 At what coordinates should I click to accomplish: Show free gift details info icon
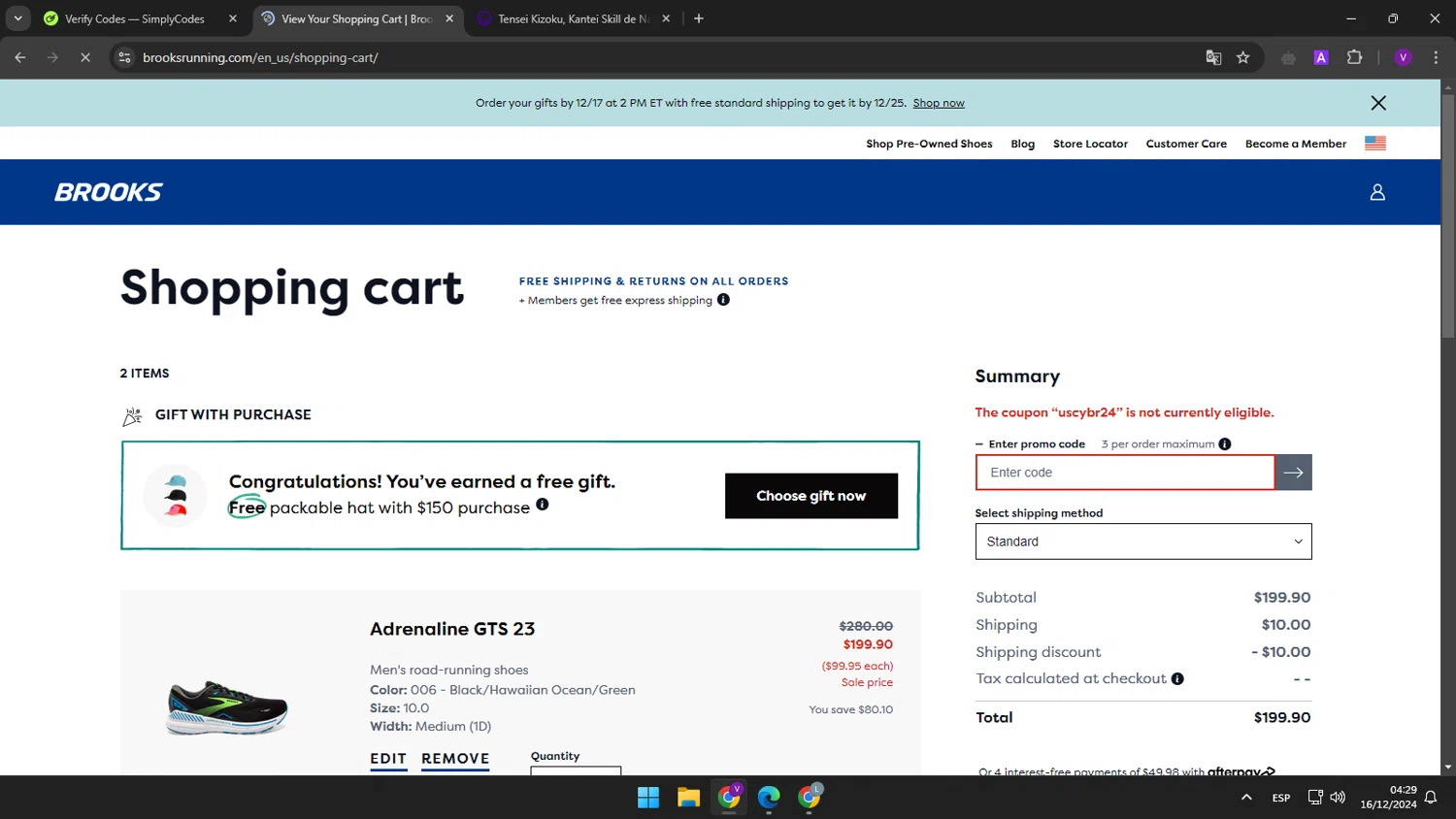click(543, 505)
